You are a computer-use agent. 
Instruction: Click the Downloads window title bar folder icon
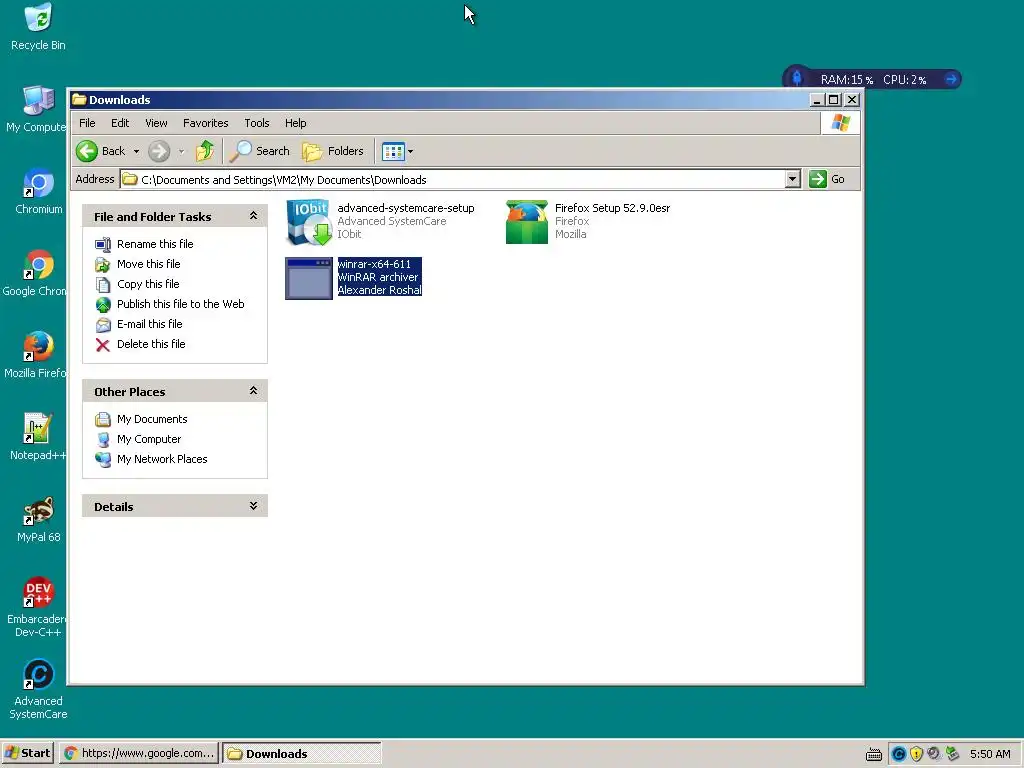pyautogui.click(x=80, y=99)
